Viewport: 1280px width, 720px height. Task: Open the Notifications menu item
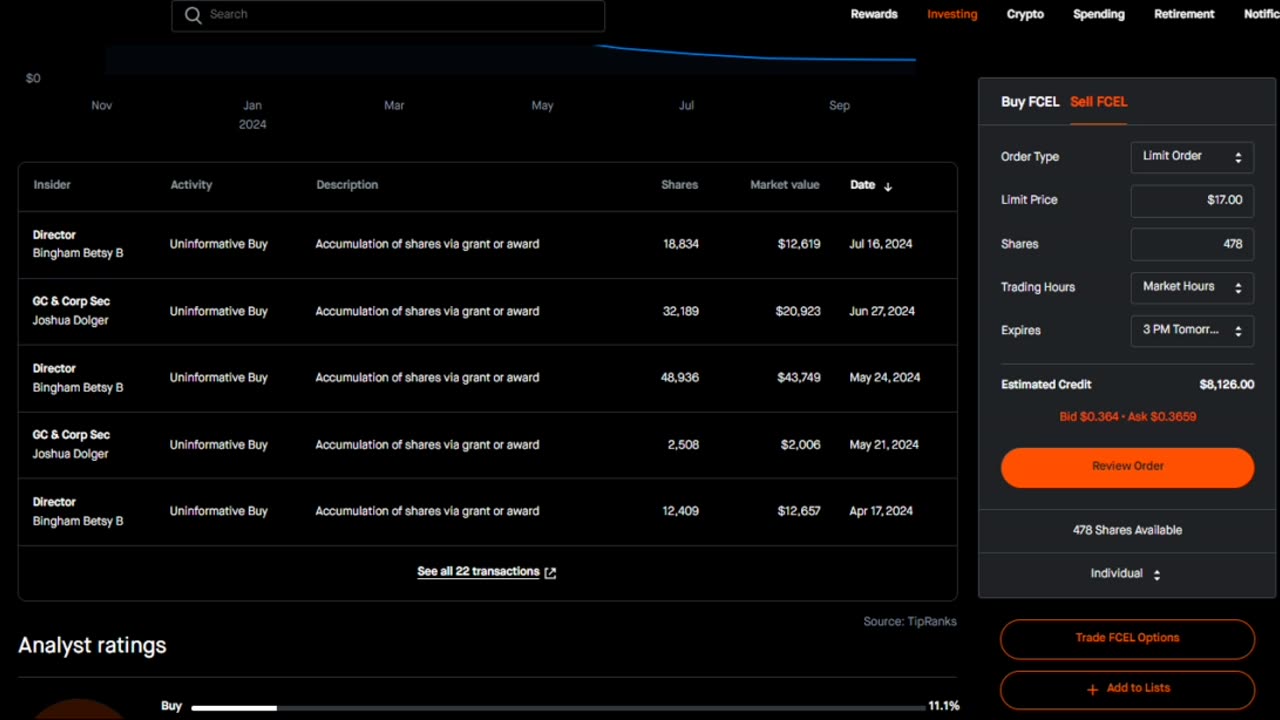point(1262,14)
